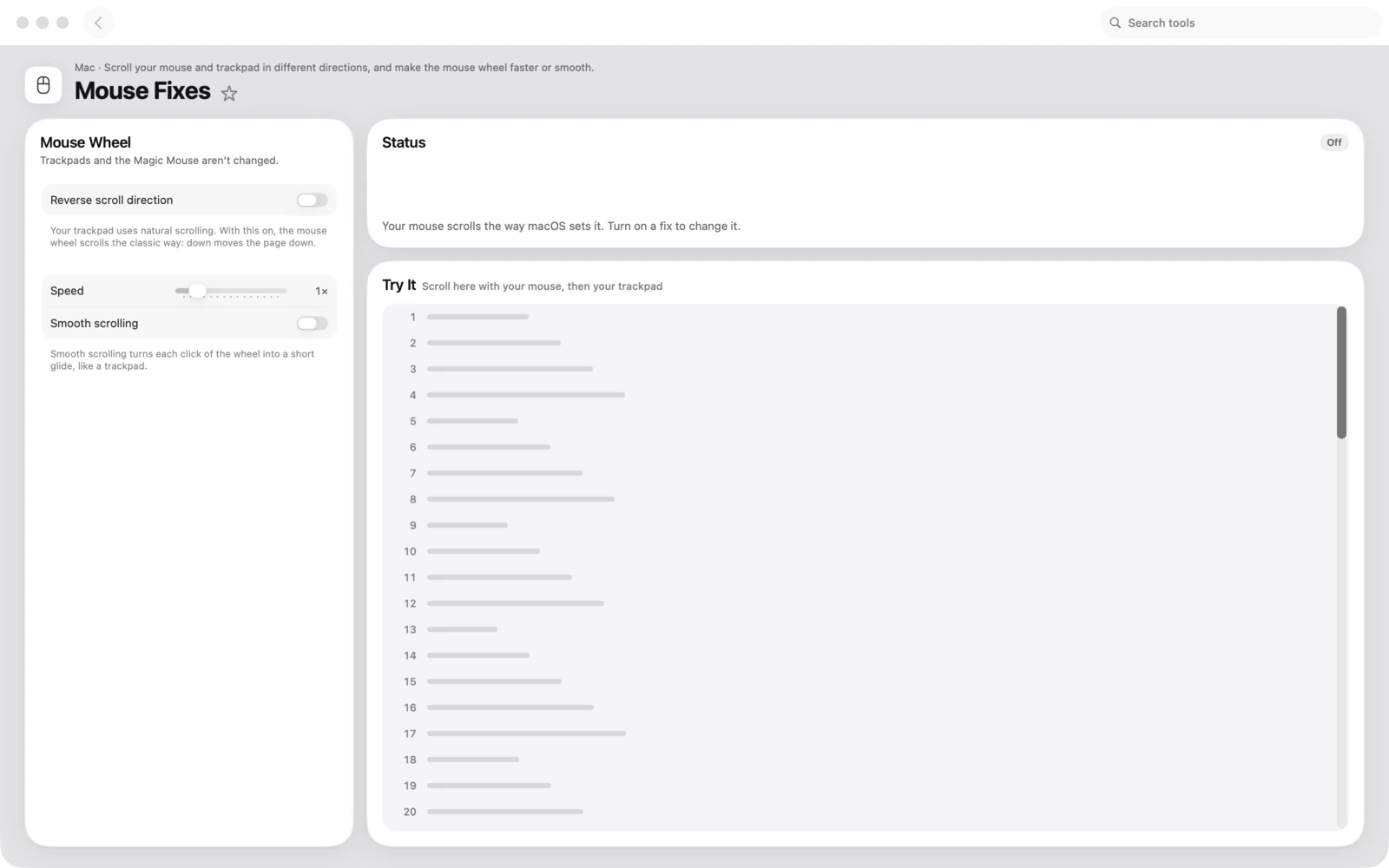Click the red close window button
Screen dimensions: 1389x868
(23, 23)
